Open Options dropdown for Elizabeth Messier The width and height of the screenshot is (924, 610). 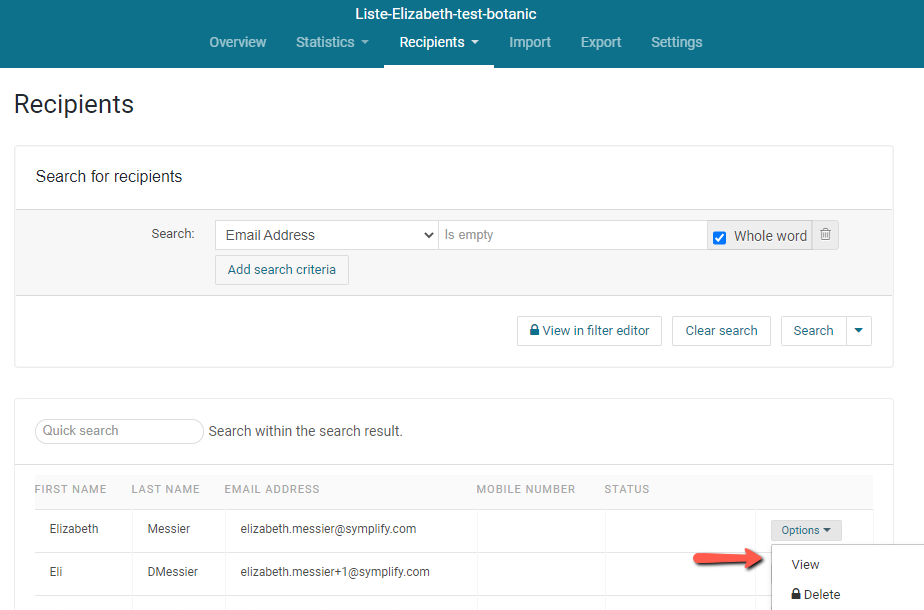(805, 530)
